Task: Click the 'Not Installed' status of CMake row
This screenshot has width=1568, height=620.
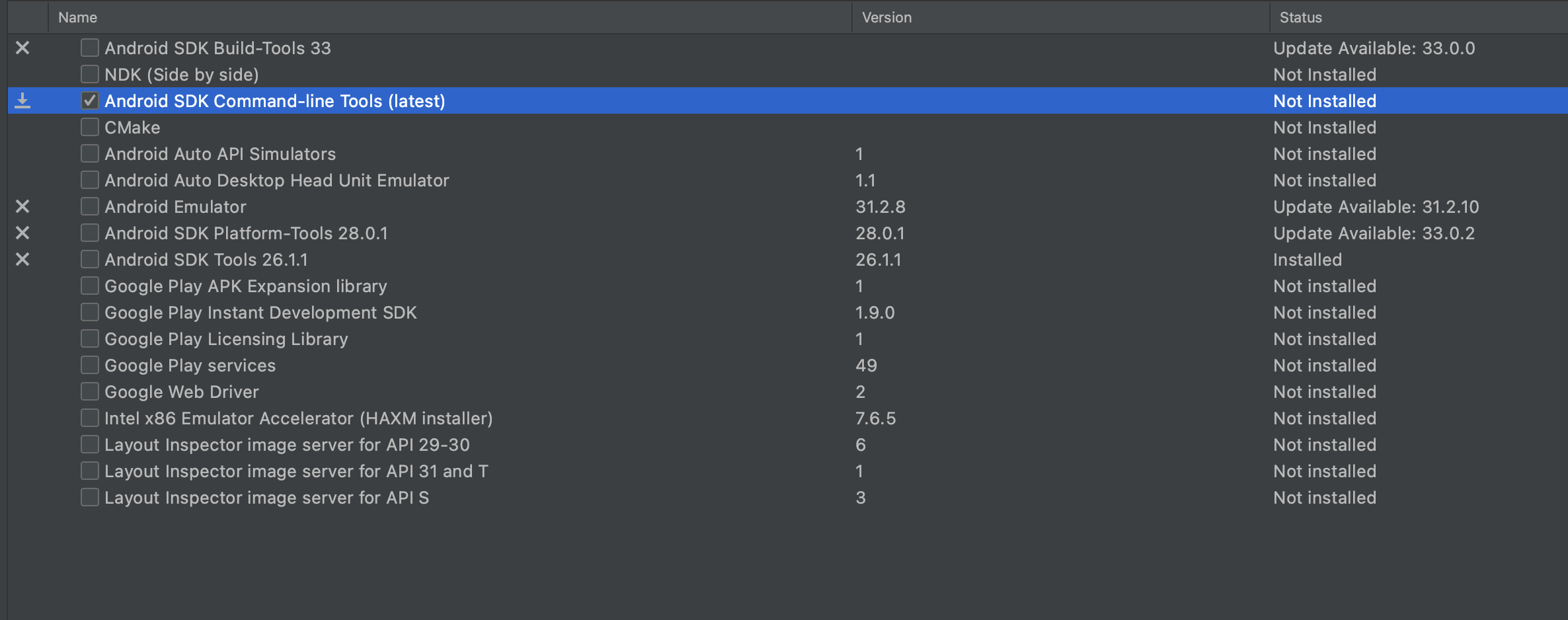Action: [1325, 128]
